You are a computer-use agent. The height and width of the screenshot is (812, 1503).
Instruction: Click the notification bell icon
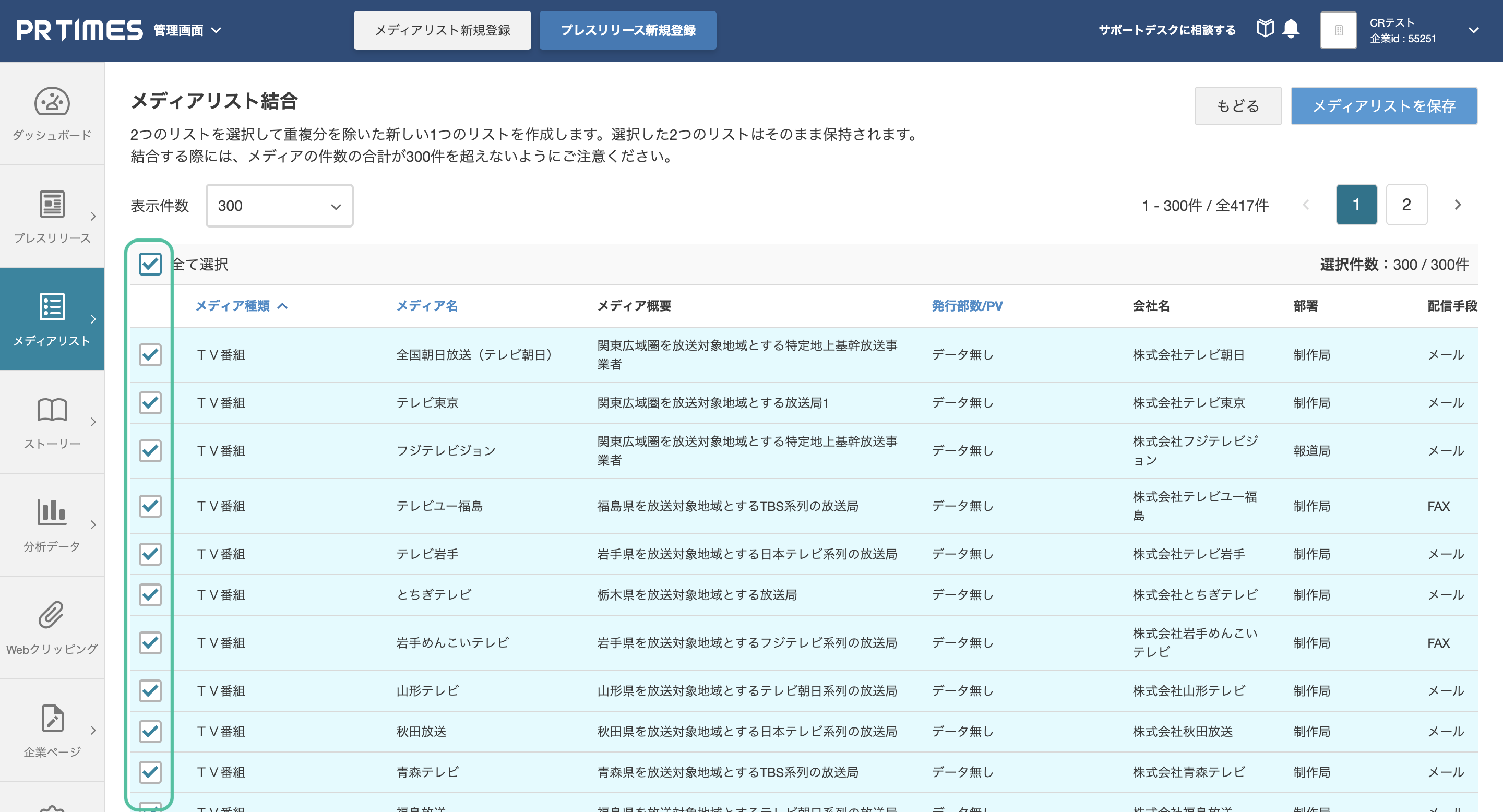(x=1291, y=29)
